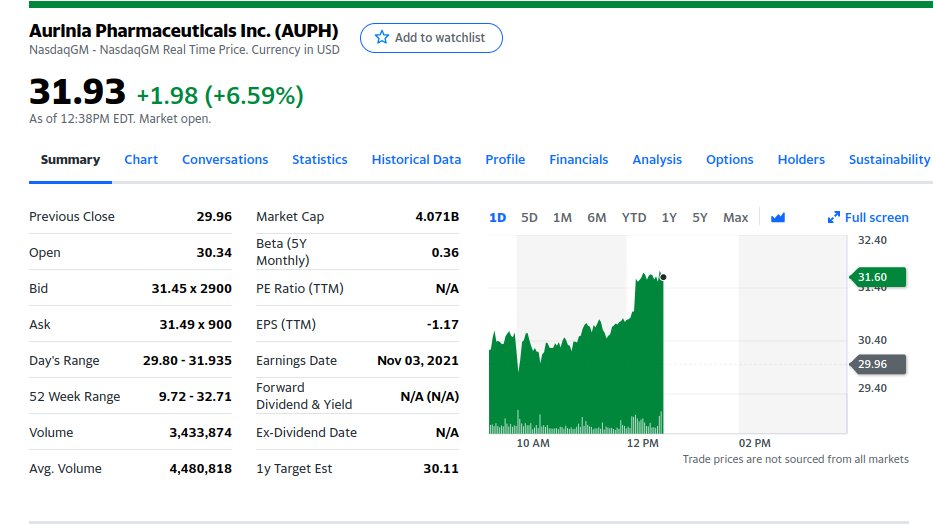This screenshot has height=524, width=933.
Task: Click the Day's Range value 29.80 - 31.935
Action: tap(187, 360)
